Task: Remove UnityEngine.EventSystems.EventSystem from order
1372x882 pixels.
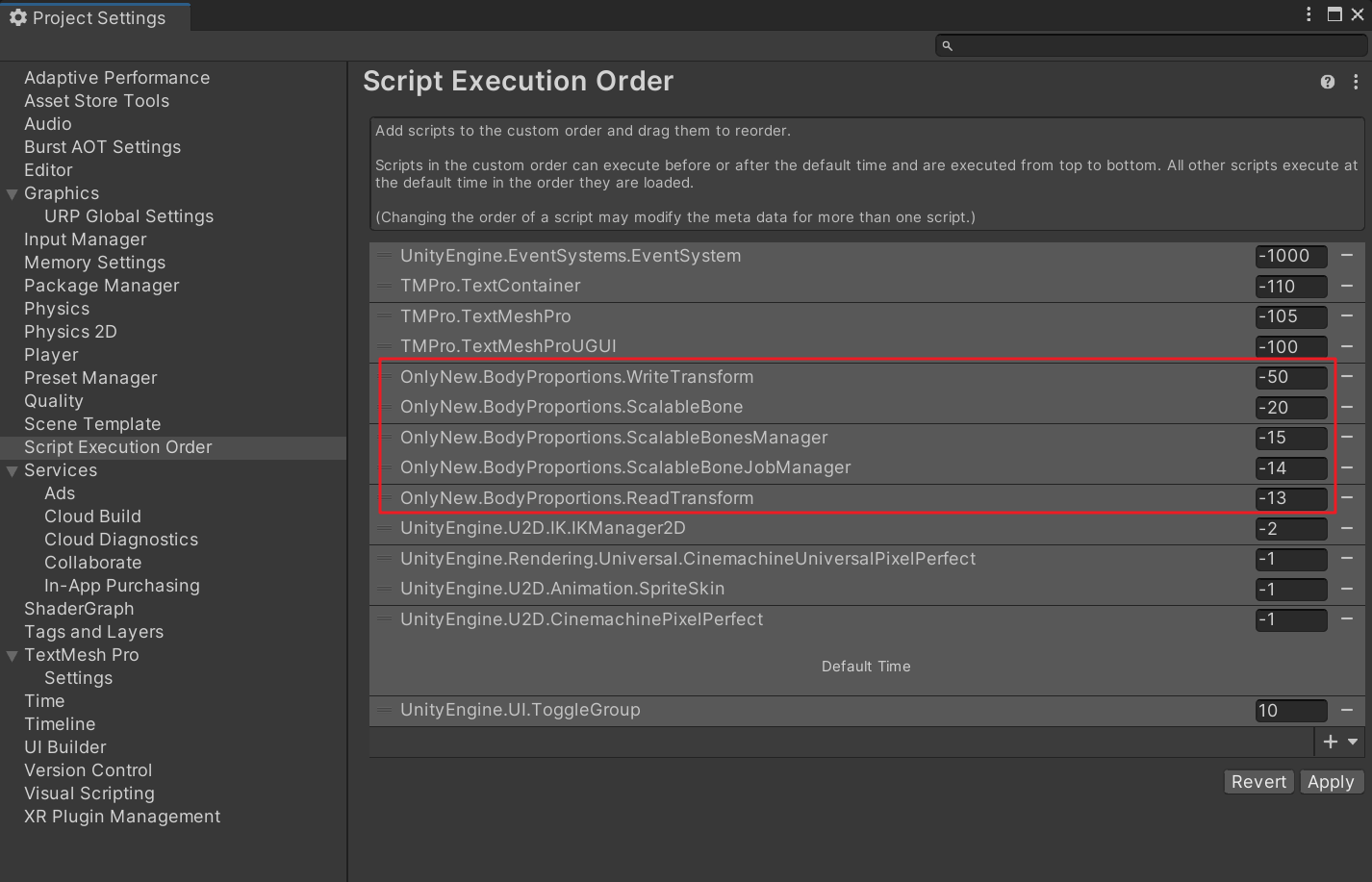Action: click(x=1347, y=255)
